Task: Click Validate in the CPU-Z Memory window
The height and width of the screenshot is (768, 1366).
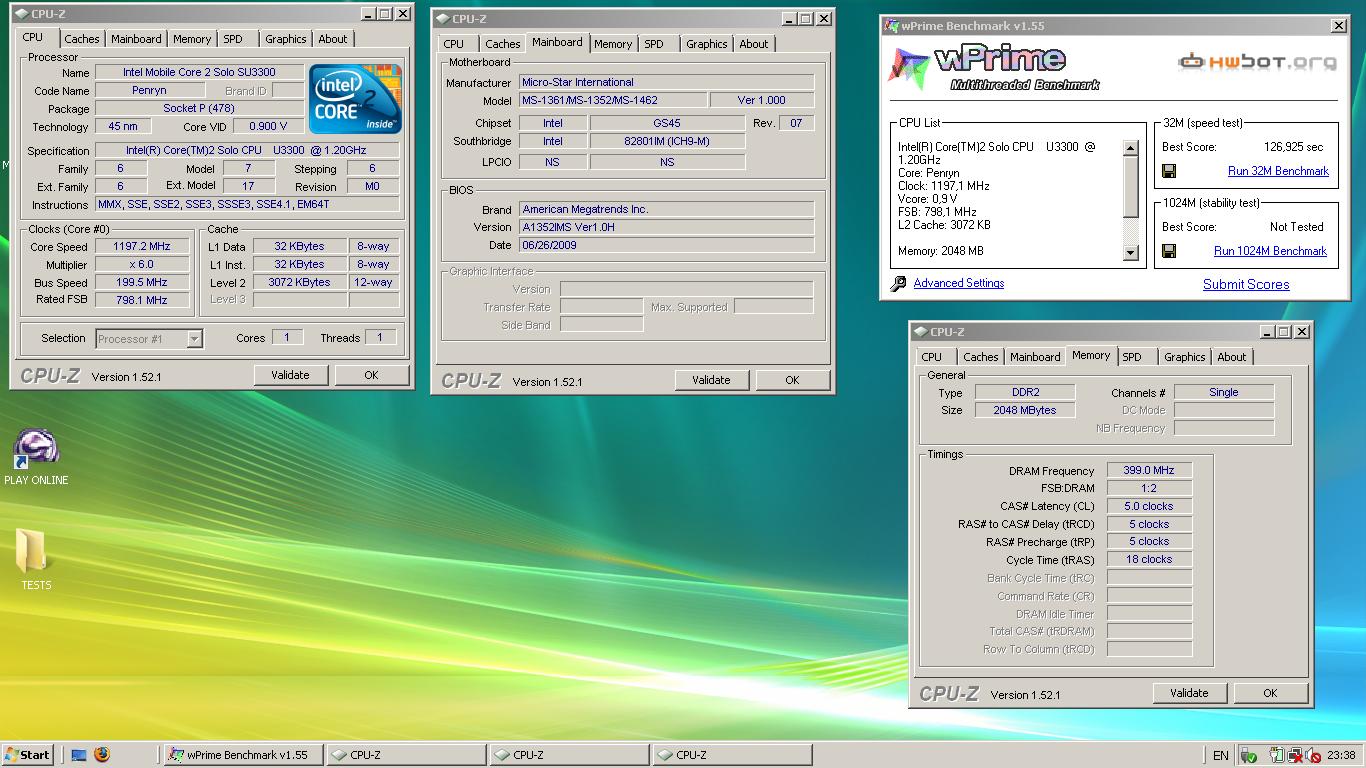Action: click(1189, 693)
